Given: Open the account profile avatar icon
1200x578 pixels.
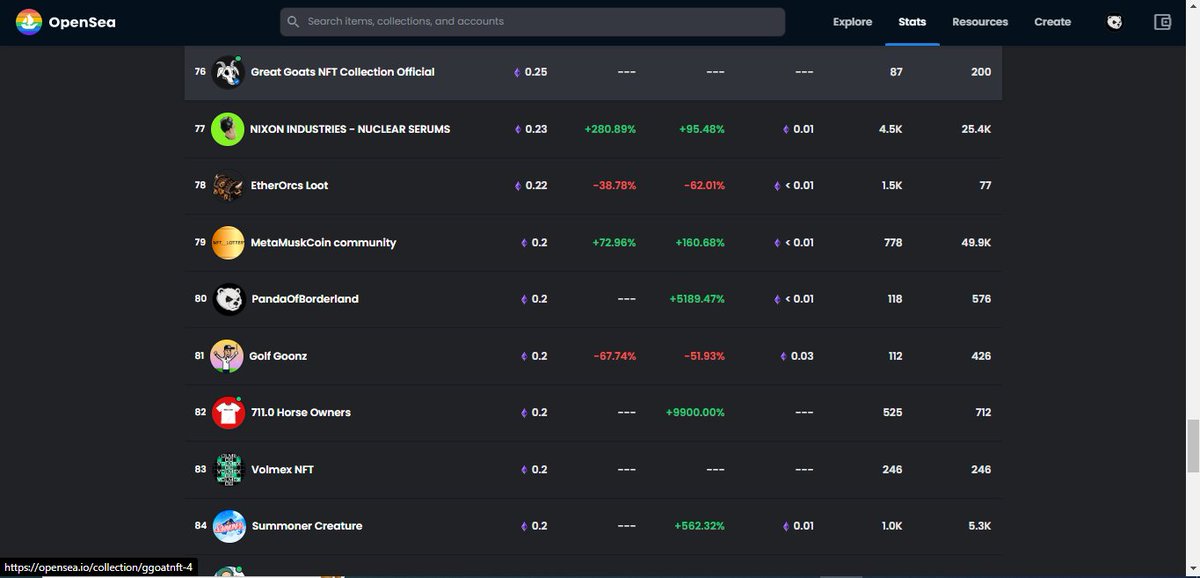Looking at the screenshot, I should pos(1114,22).
